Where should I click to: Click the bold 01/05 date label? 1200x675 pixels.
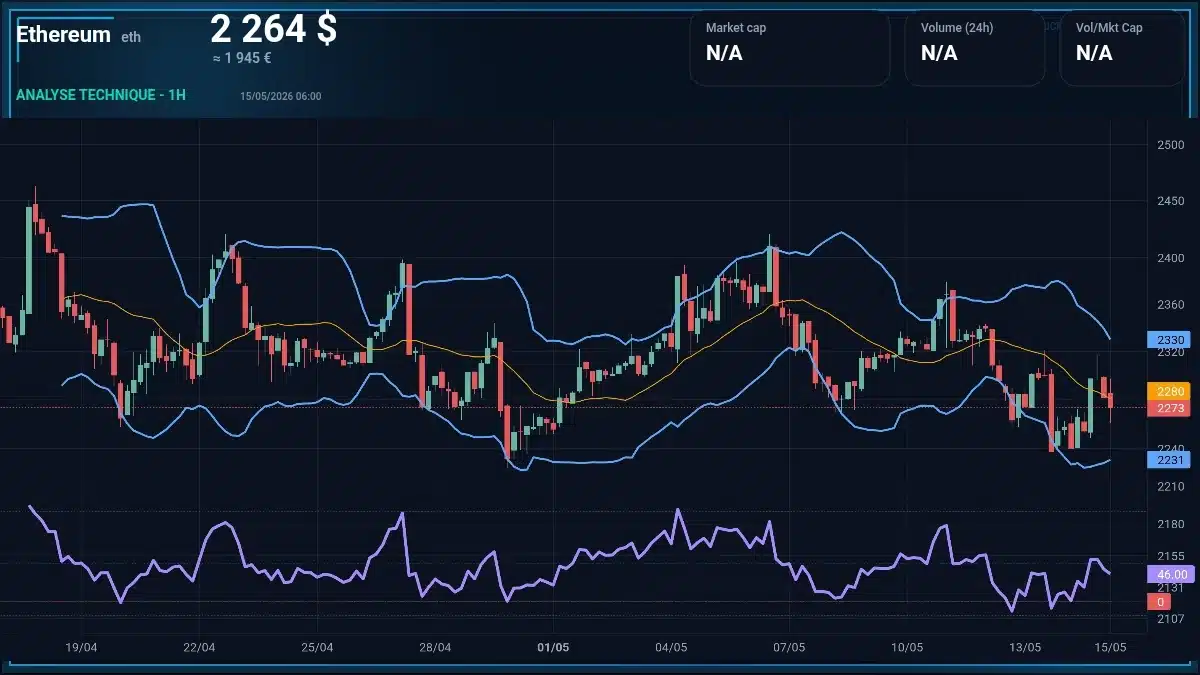click(553, 647)
